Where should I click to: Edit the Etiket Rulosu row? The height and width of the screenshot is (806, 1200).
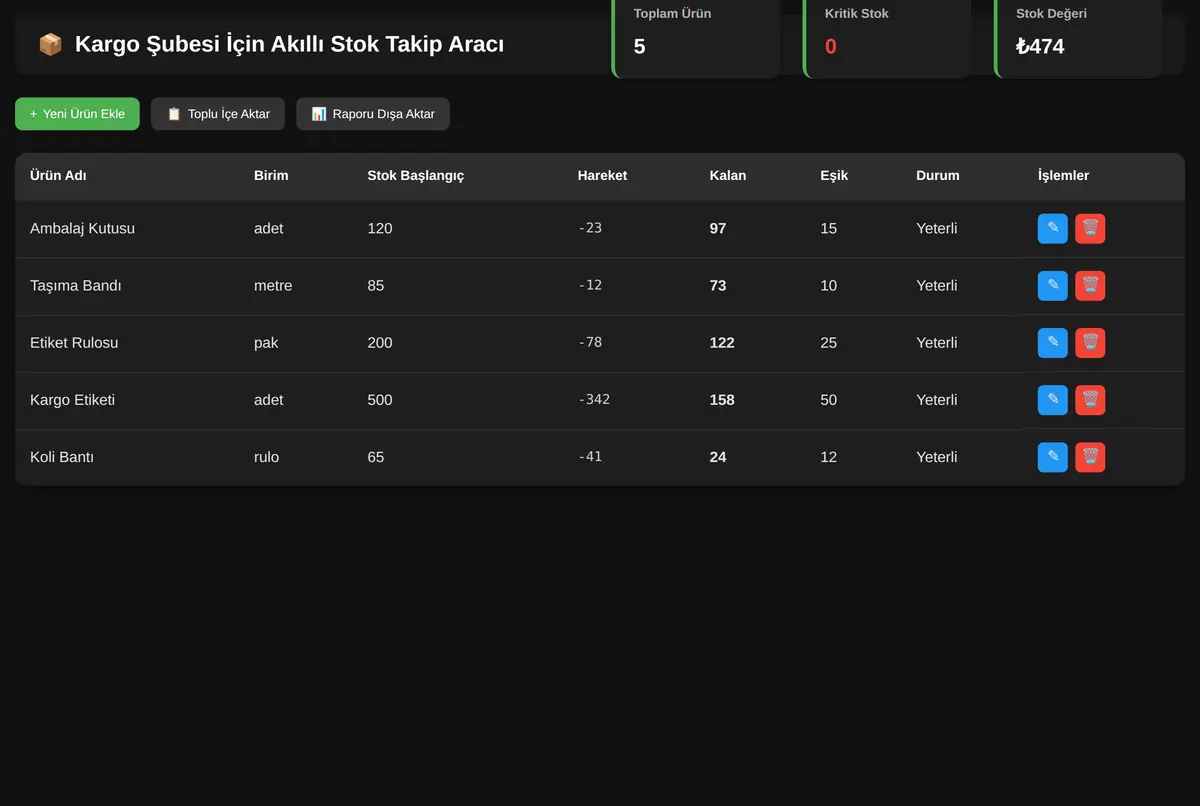point(1053,343)
